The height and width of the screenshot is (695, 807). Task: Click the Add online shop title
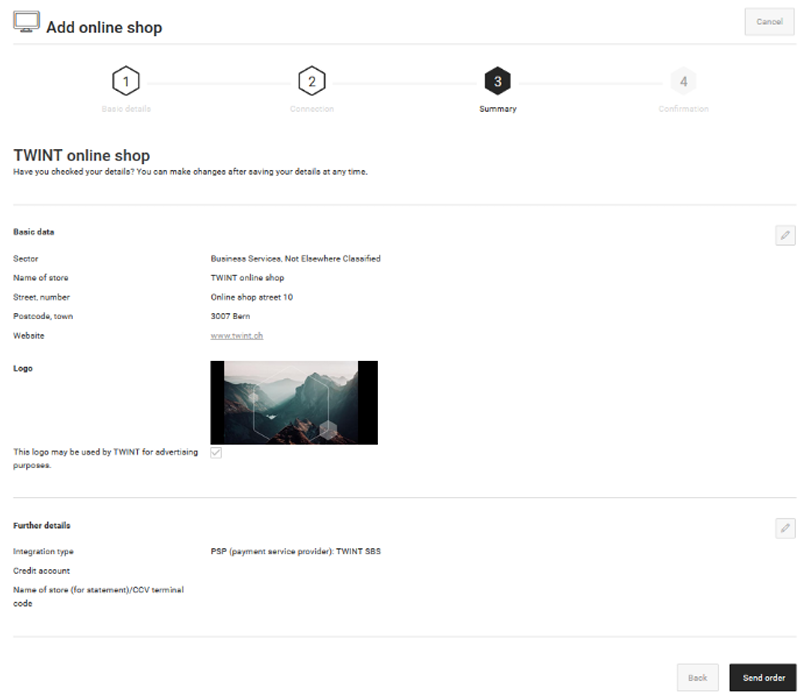pyautogui.click(x=104, y=27)
